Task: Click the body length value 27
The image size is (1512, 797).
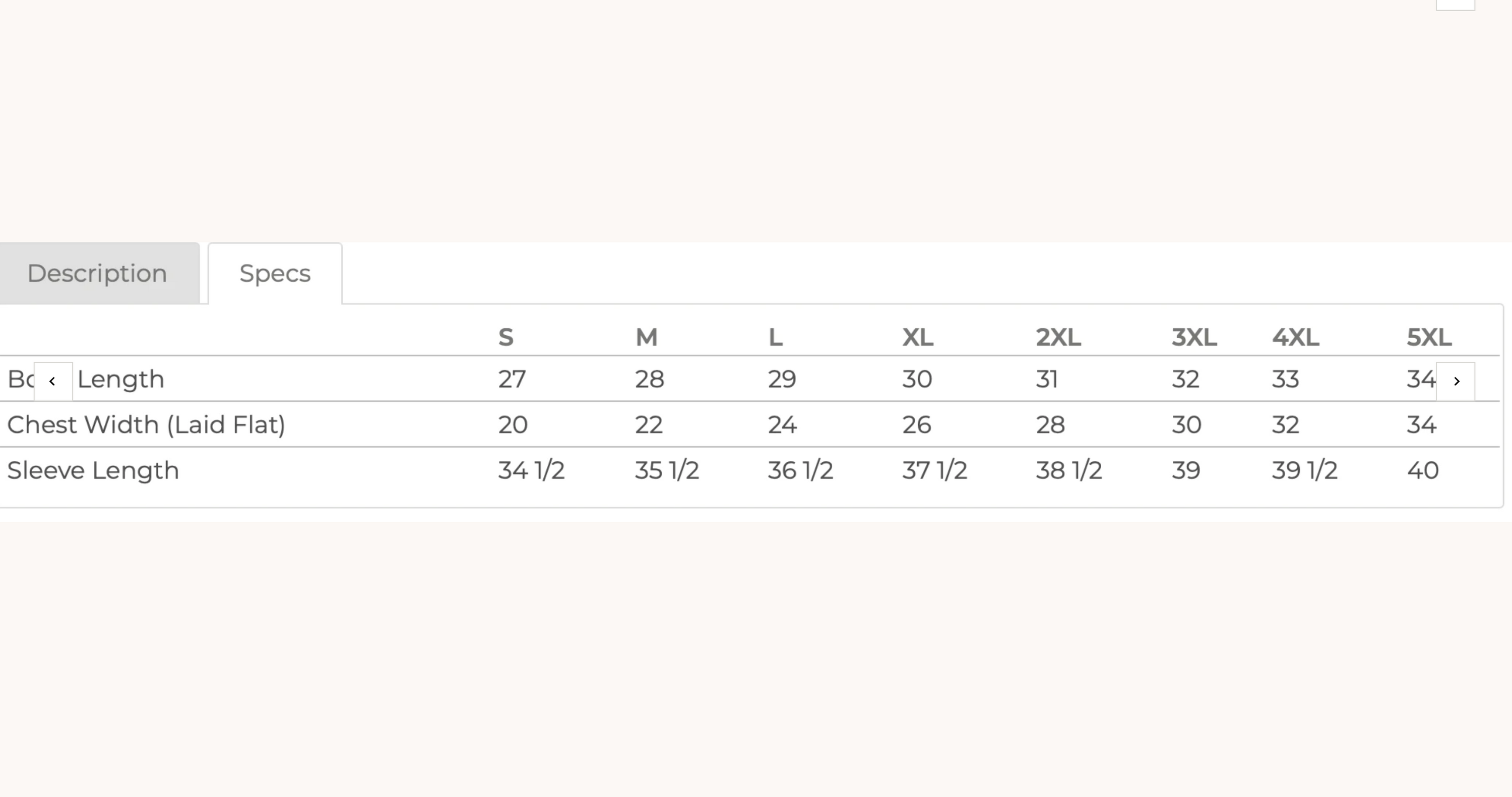Action: click(x=512, y=379)
